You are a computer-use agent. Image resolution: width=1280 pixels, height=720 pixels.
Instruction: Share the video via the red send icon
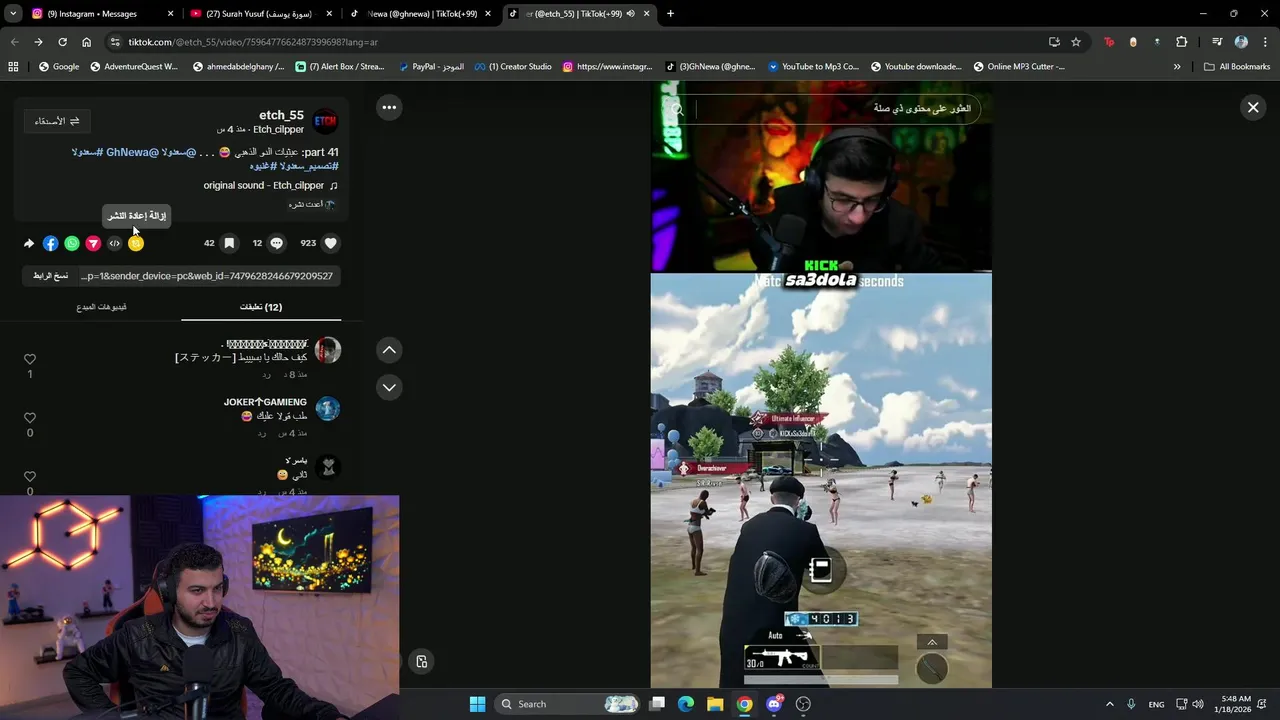[93, 243]
